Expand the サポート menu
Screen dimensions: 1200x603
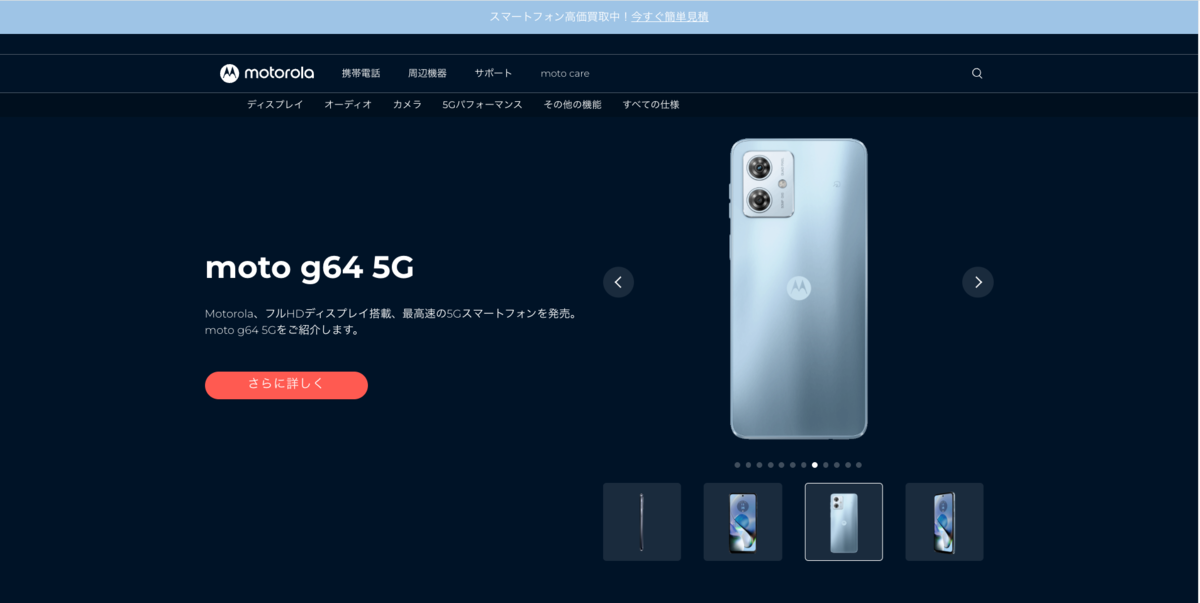(x=493, y=73)
